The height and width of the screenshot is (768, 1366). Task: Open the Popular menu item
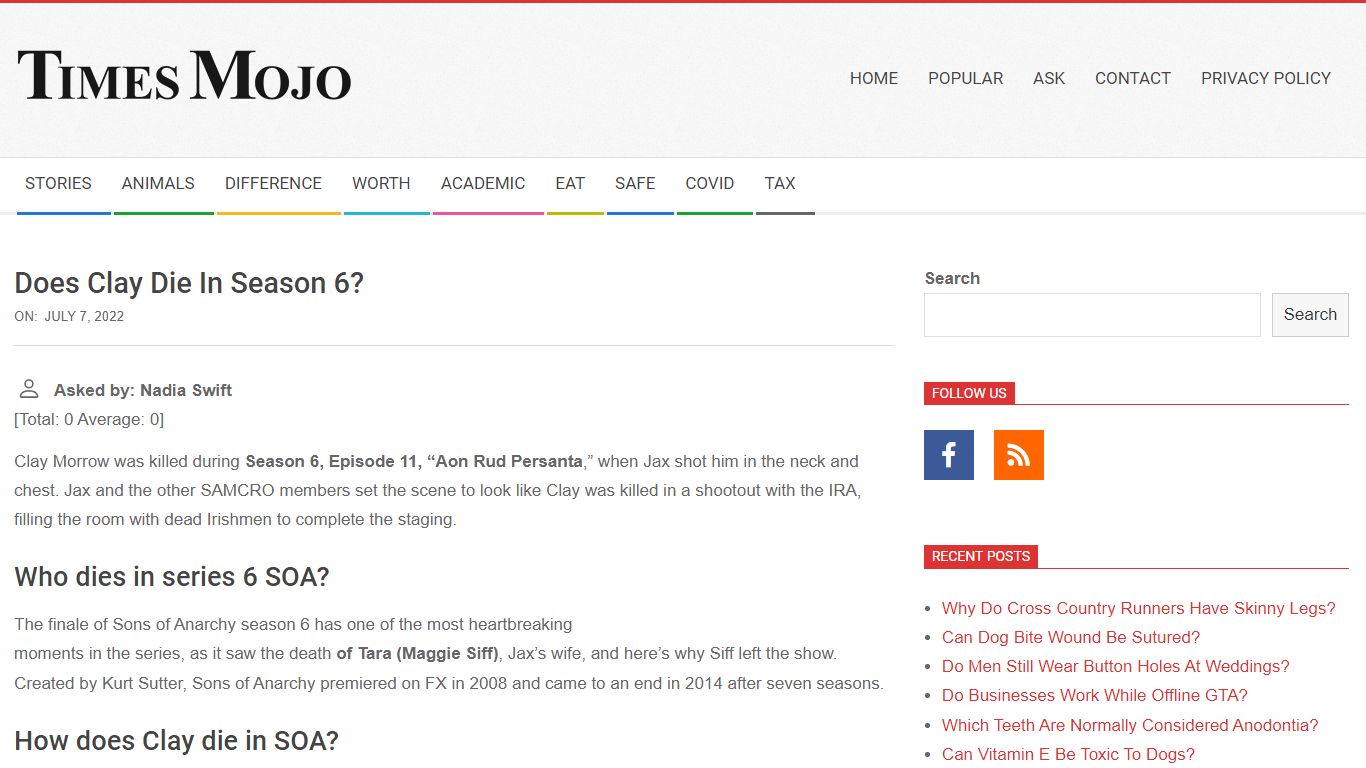point(965,78)
